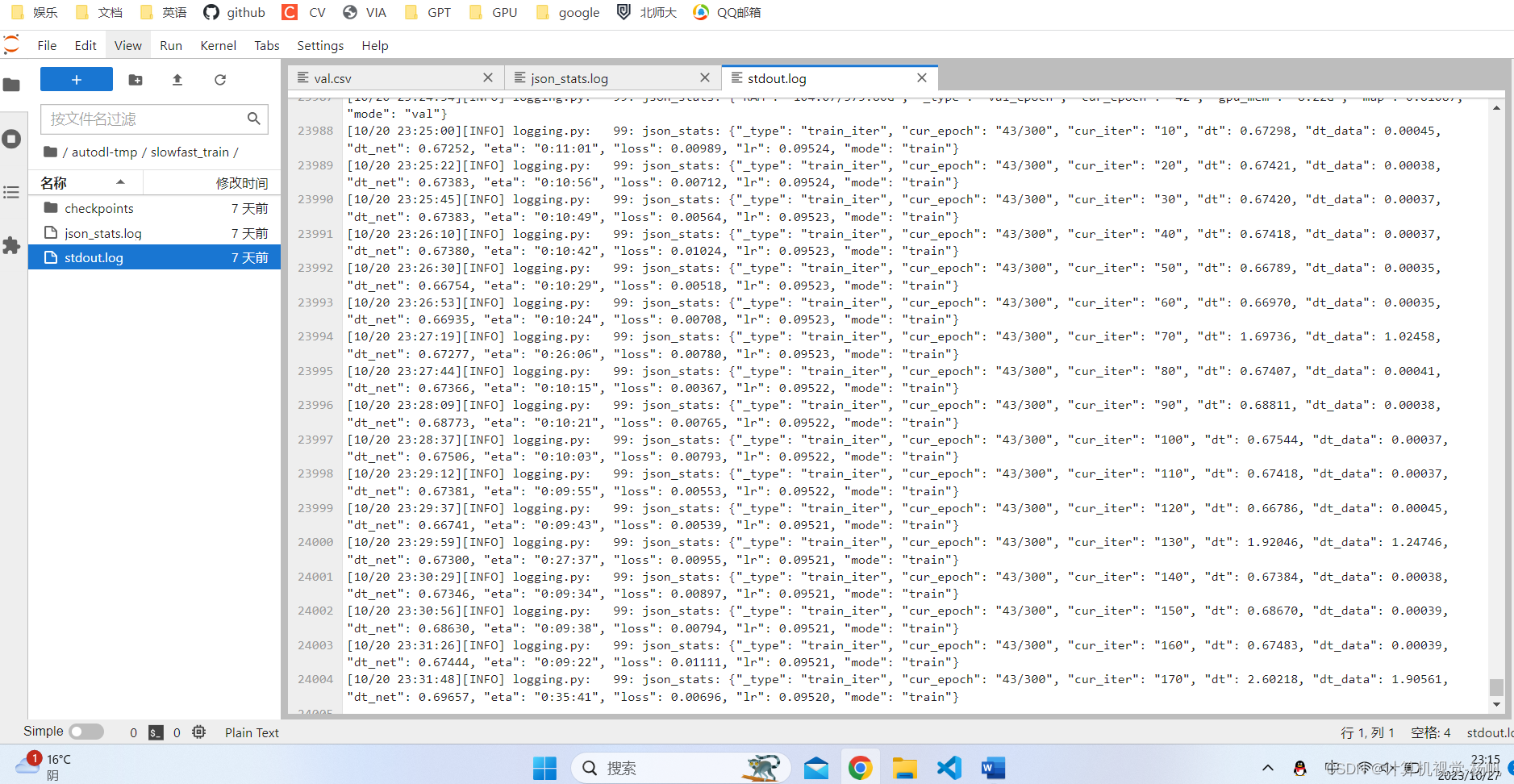The height and width of the screenshot is (784, 1514).
Task: Open the View menu
Action: (128, 45)
